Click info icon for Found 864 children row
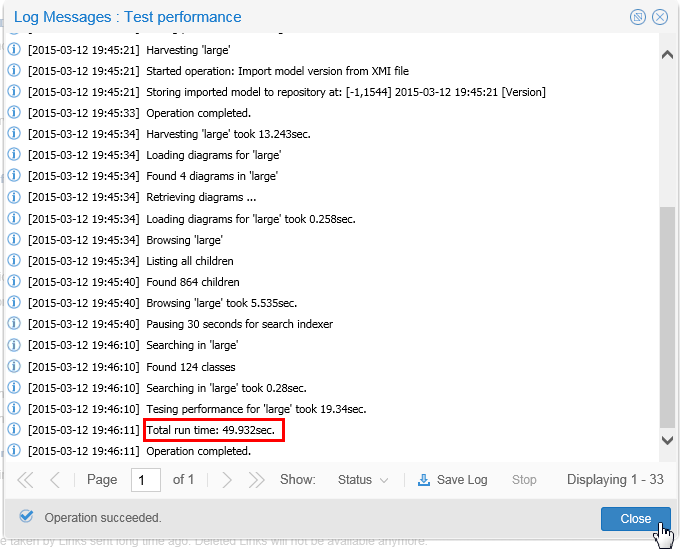Viewport: 686px width, 552px height. (x=14, y=281)
